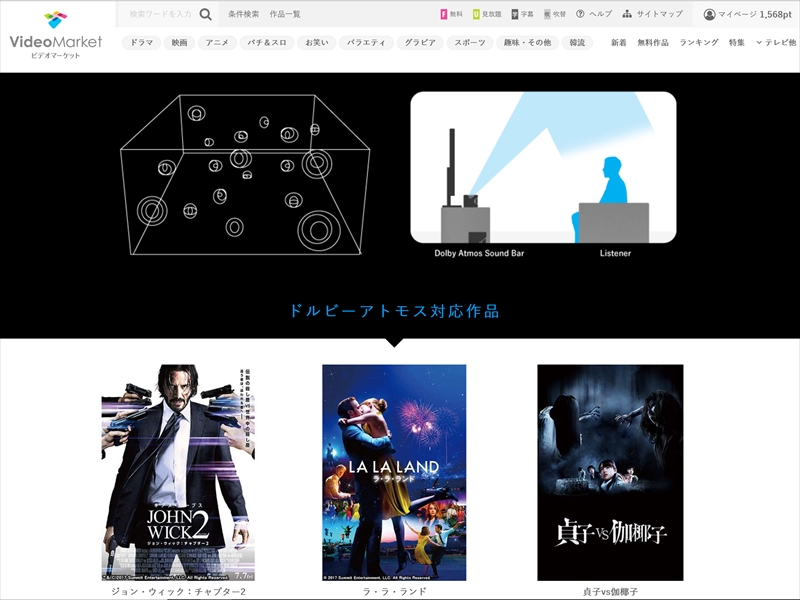Go to the 新着 new arrivals link
Screen dimensions: 800x600
tap(619, 43)
